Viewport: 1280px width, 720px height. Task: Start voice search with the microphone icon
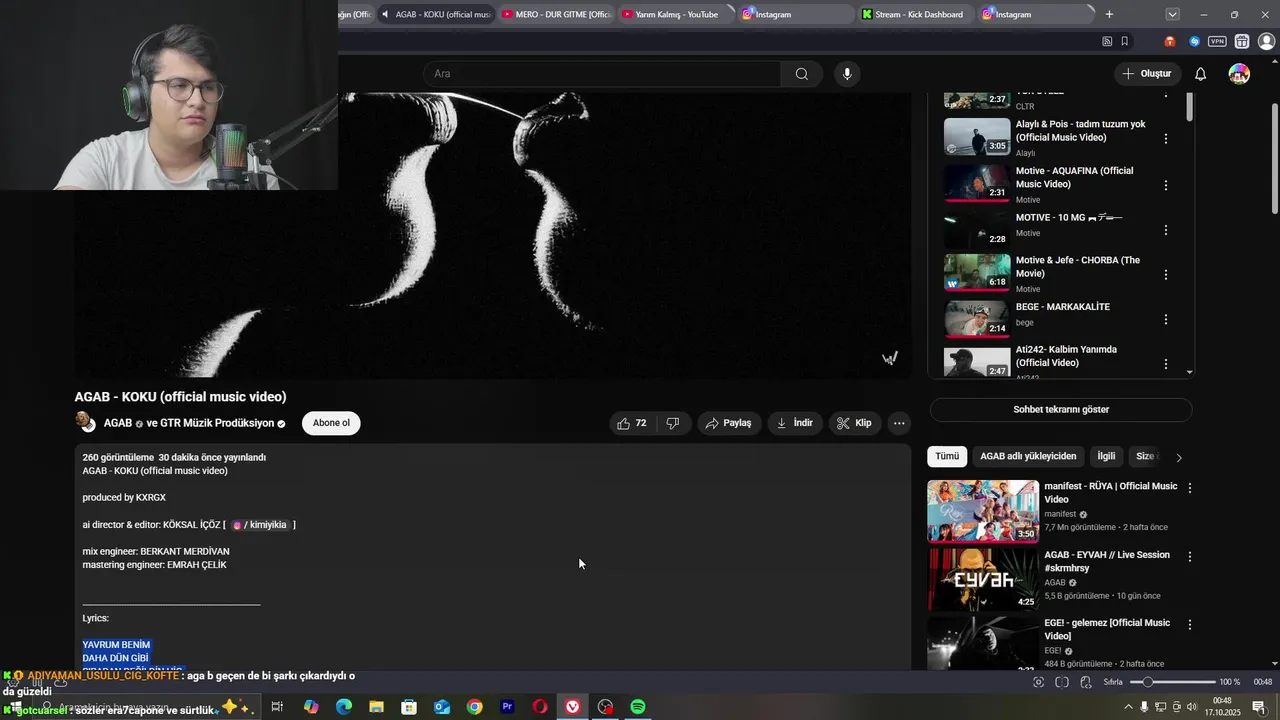(x=847, y=74)
